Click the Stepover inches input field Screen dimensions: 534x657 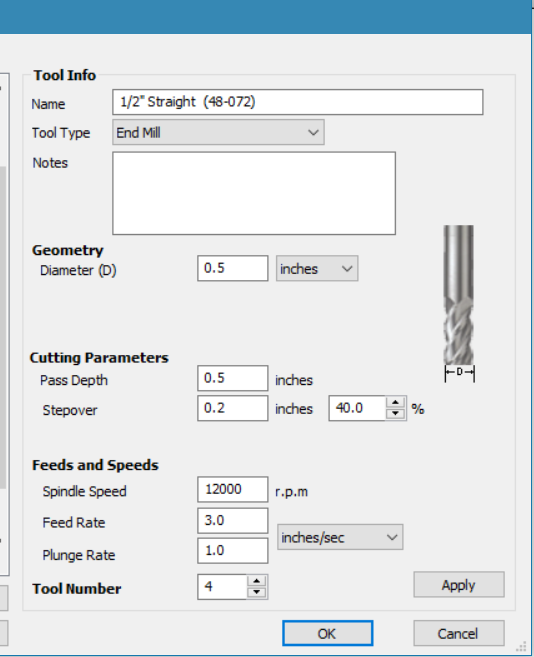click(233, 408)
